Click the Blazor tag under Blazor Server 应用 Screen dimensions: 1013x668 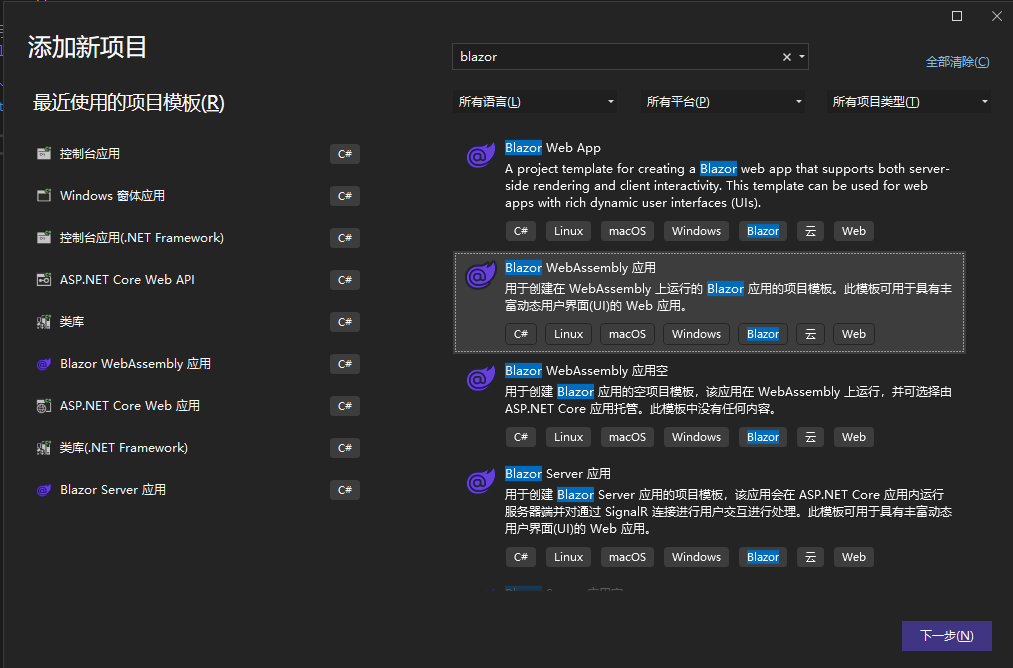click(x=763, y=557)
